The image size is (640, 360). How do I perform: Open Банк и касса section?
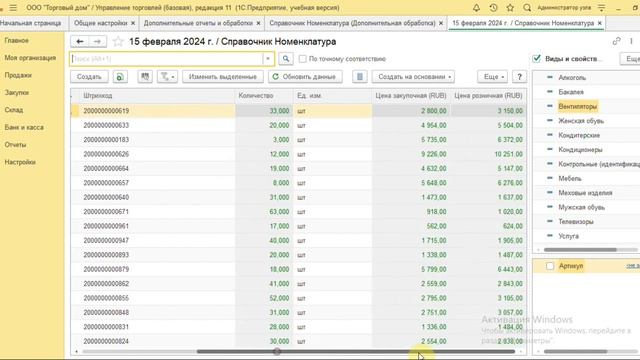click(24, 127)
